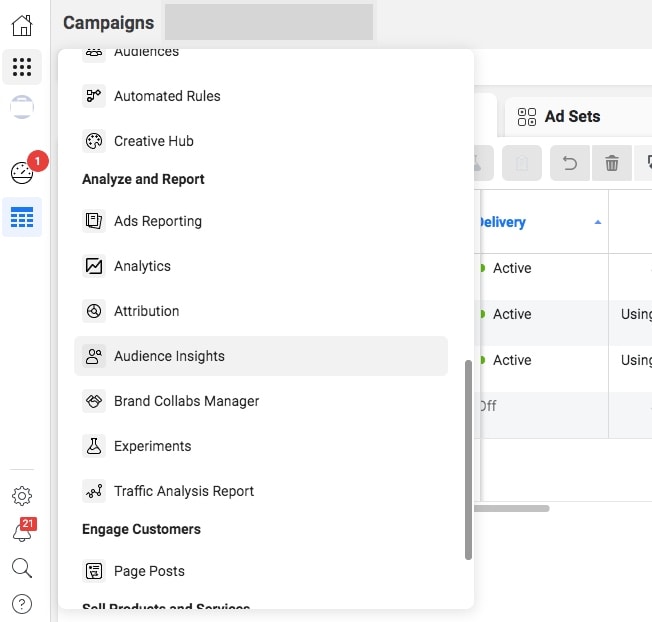Open Analytics from Analyze and Report
Image resolution: width=652 pixels, height=622 pixels.
142,266
